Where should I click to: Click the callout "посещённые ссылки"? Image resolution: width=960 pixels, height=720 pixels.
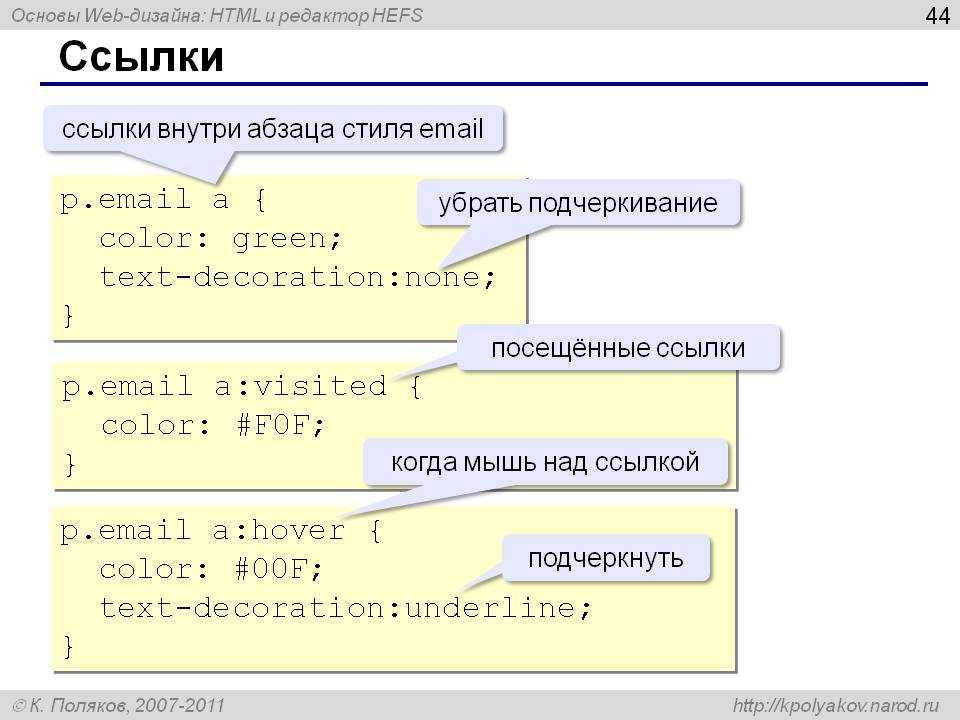(x=618, y=348)
